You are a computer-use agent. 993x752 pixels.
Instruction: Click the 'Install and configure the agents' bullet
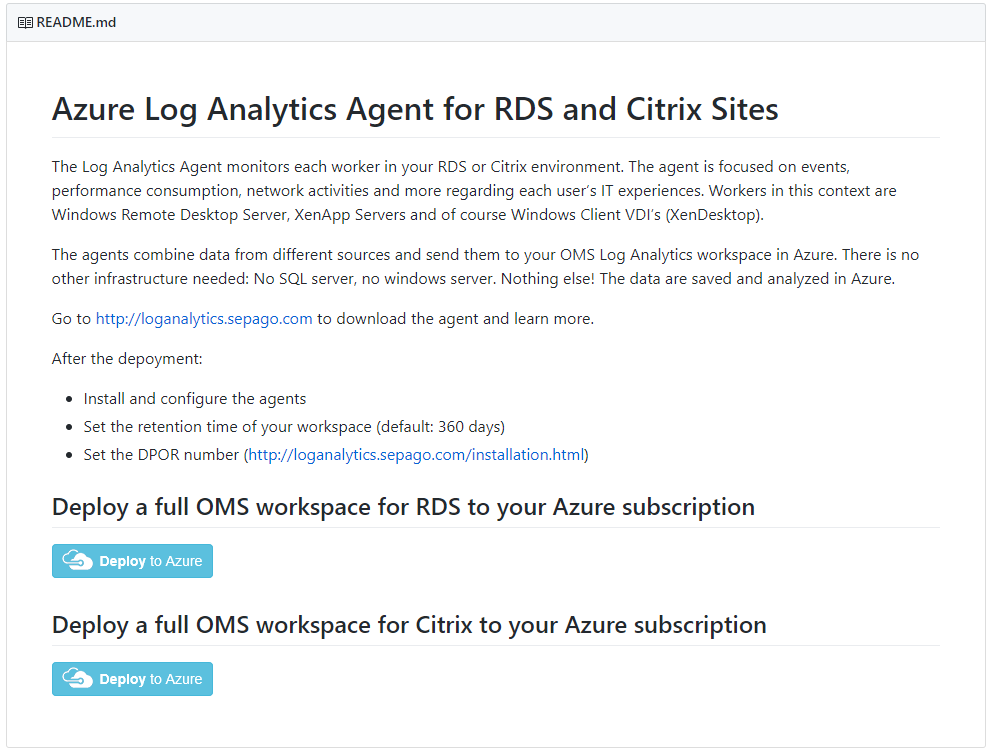point(194,398)
